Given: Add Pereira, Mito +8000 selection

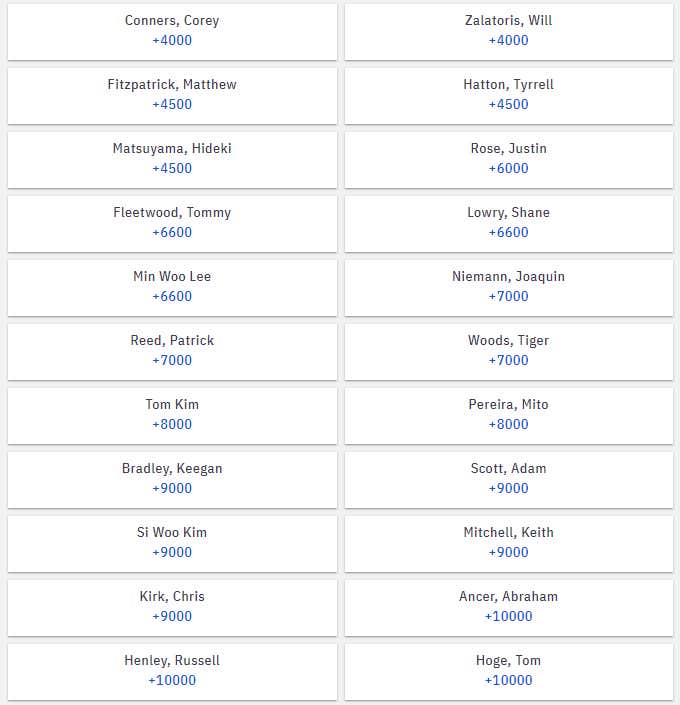Looking at the screenshot, I should pos(509,416).
